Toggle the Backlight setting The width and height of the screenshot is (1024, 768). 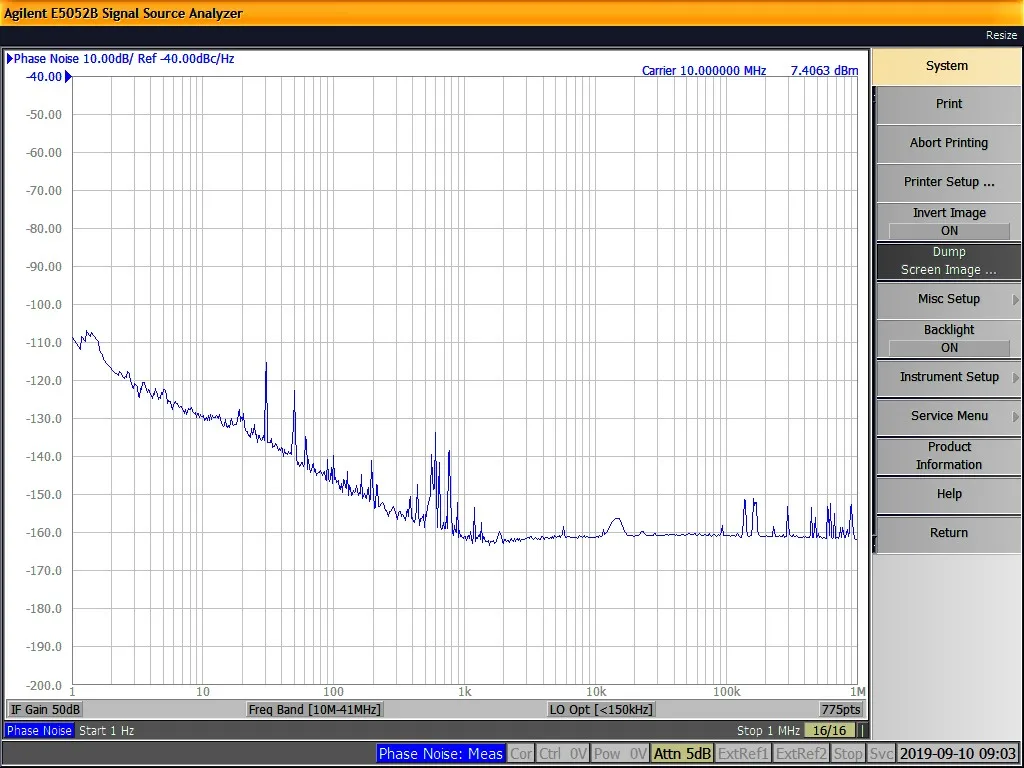[x=948, y=338]
